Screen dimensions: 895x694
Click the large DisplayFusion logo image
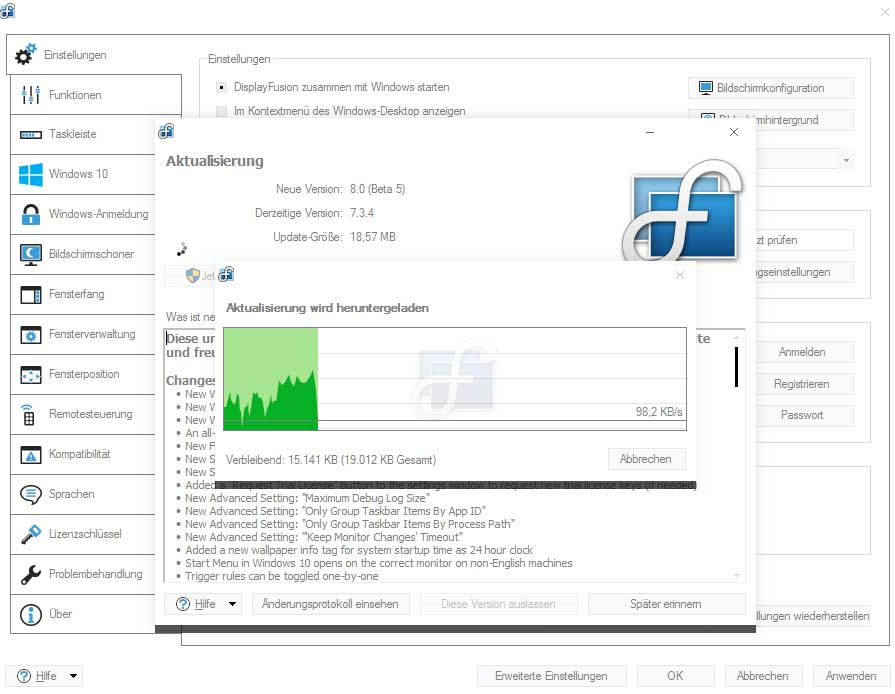click(x=683, y=210)
